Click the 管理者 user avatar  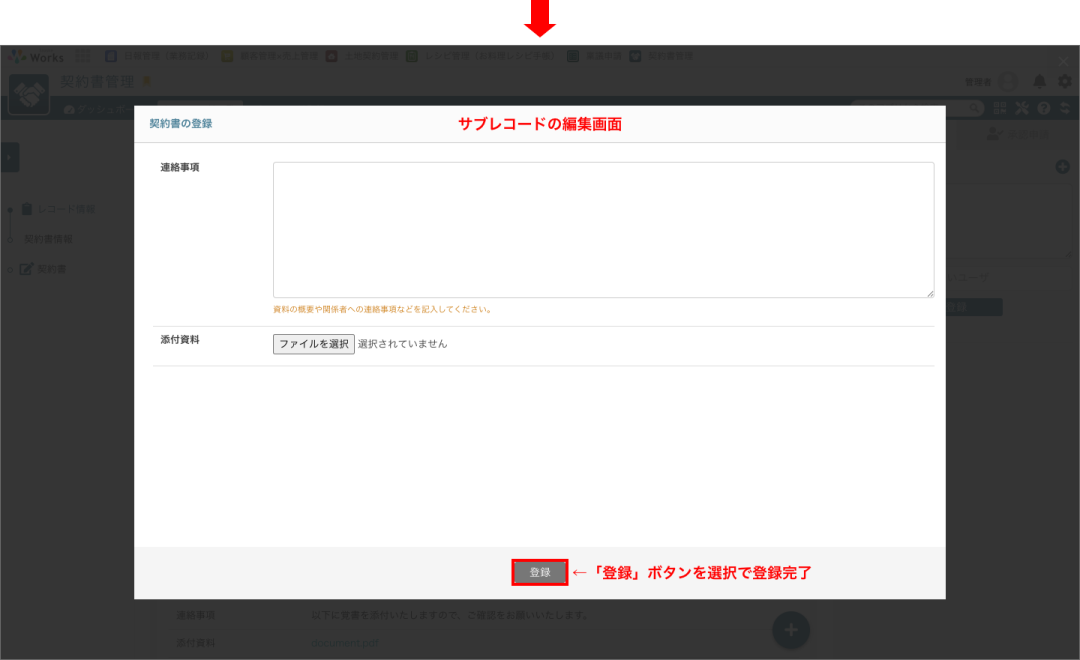pos(1008,82)
